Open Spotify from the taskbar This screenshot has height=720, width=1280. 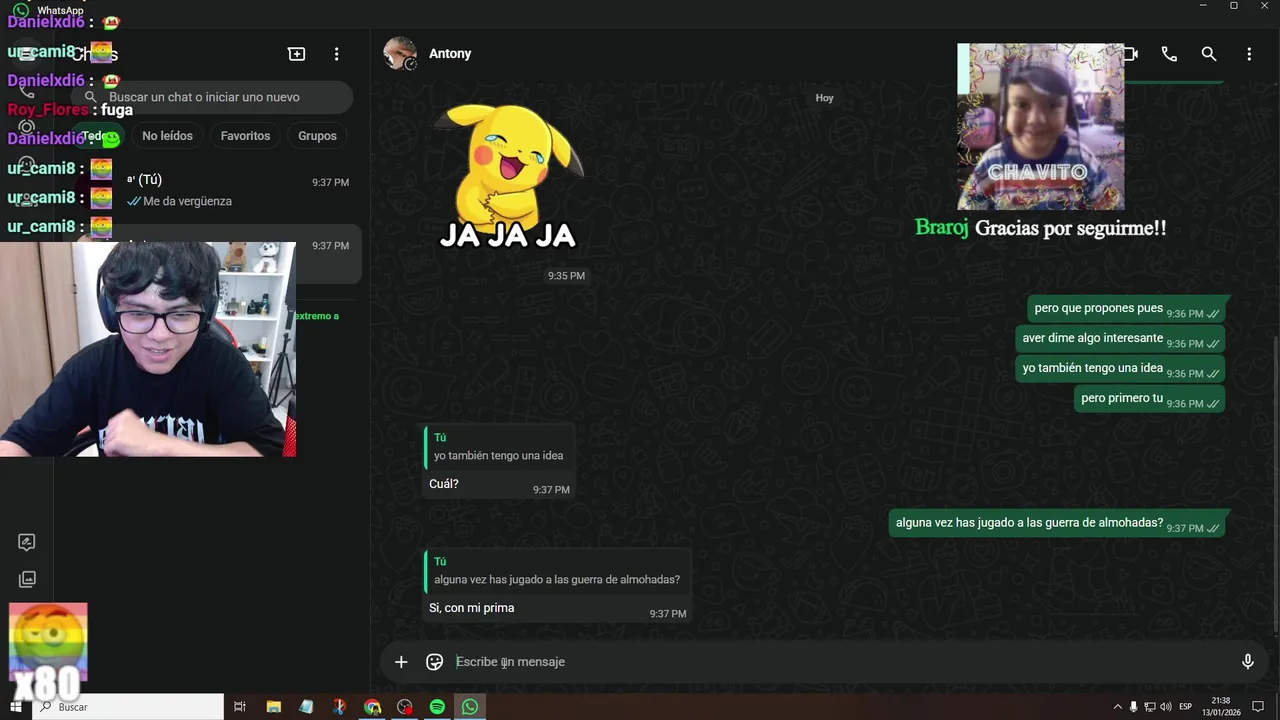pyautogui.click(x=437, y=707)
